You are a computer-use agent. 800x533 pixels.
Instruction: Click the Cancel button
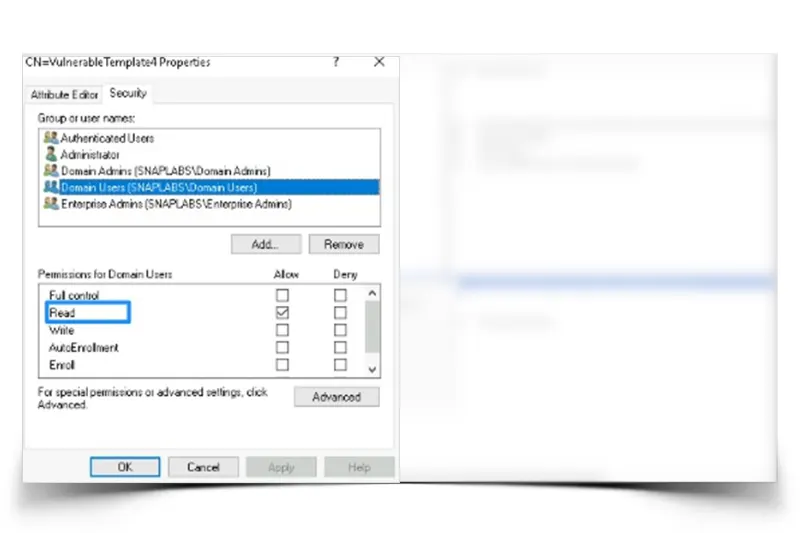(203, 467)
